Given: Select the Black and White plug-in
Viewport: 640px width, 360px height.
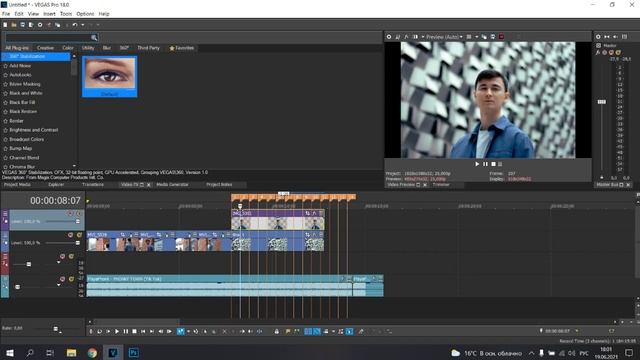Looking at the screenshot, I should coord(26,93).
